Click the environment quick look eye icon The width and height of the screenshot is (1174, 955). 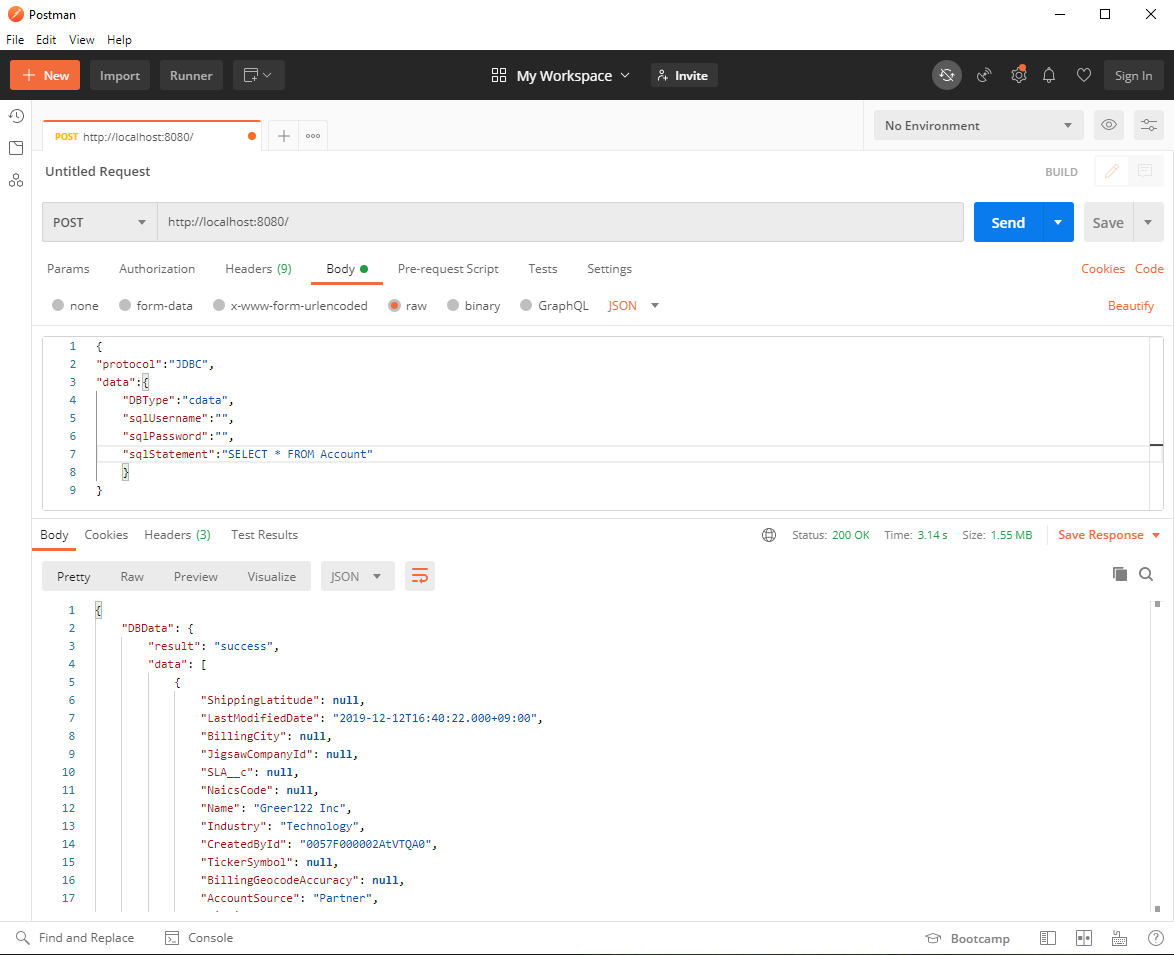[x=1109, y=125]
